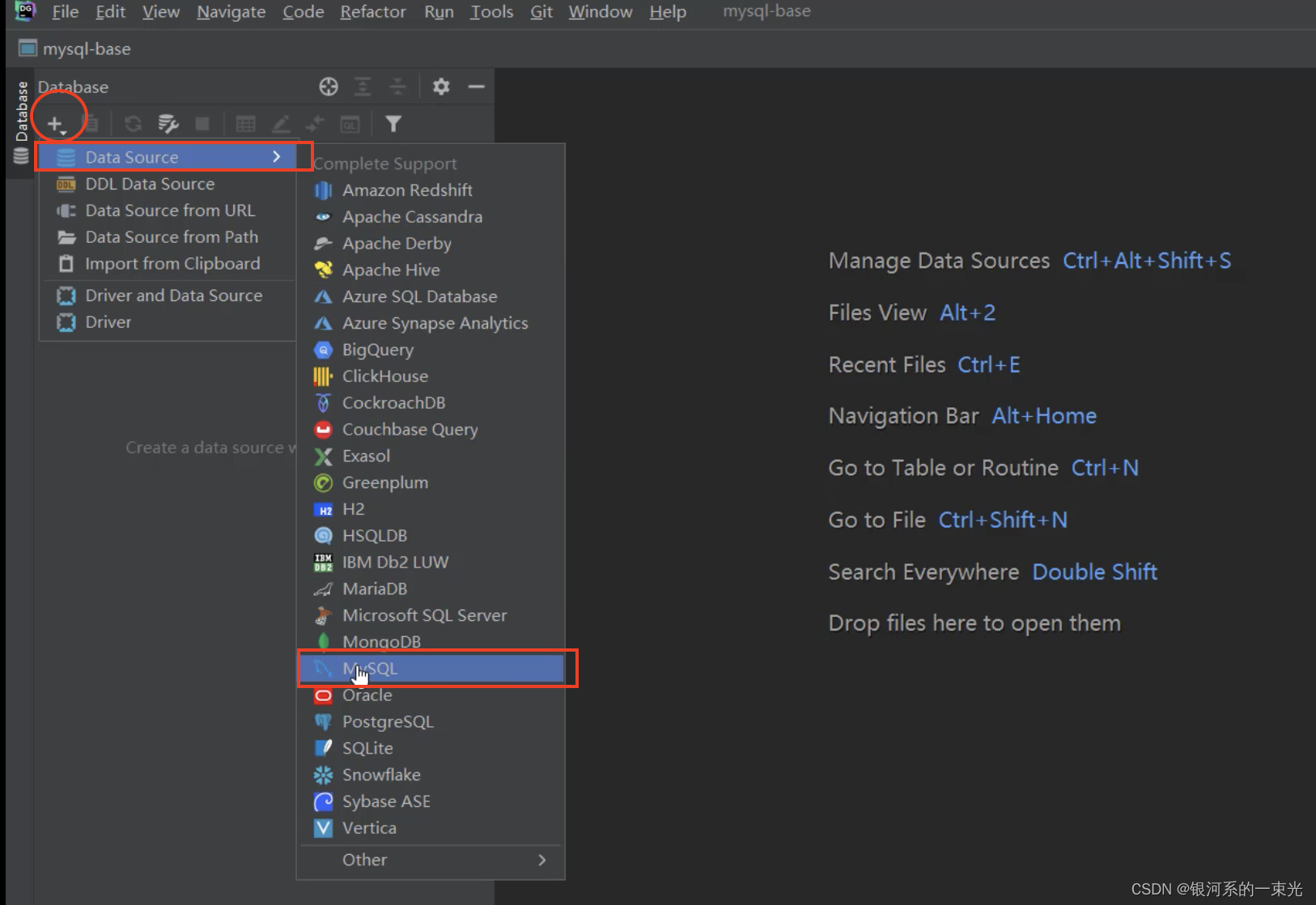Expand the Data Source submenu item

[x=168, y=157]
